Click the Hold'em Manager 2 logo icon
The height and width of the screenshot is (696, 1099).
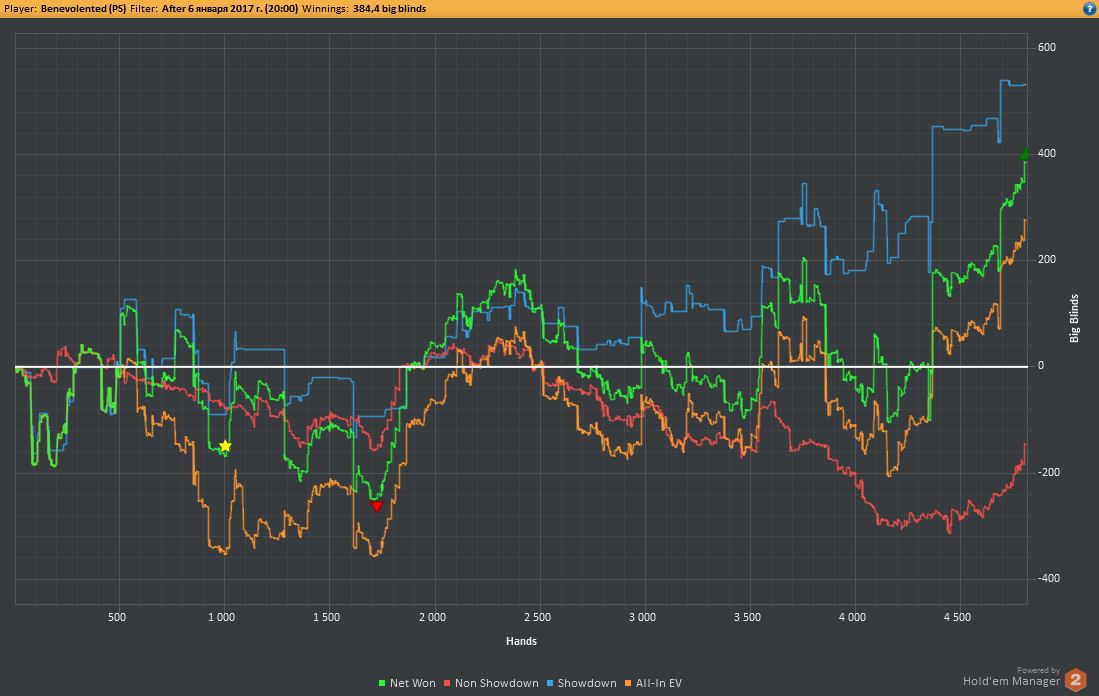pos(1075,680)
